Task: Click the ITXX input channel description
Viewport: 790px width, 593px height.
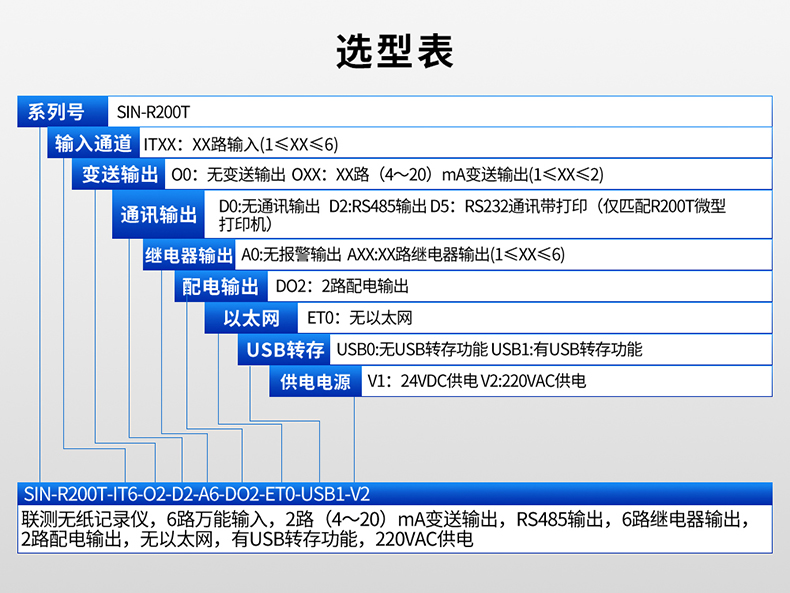Action: [241, 144]
